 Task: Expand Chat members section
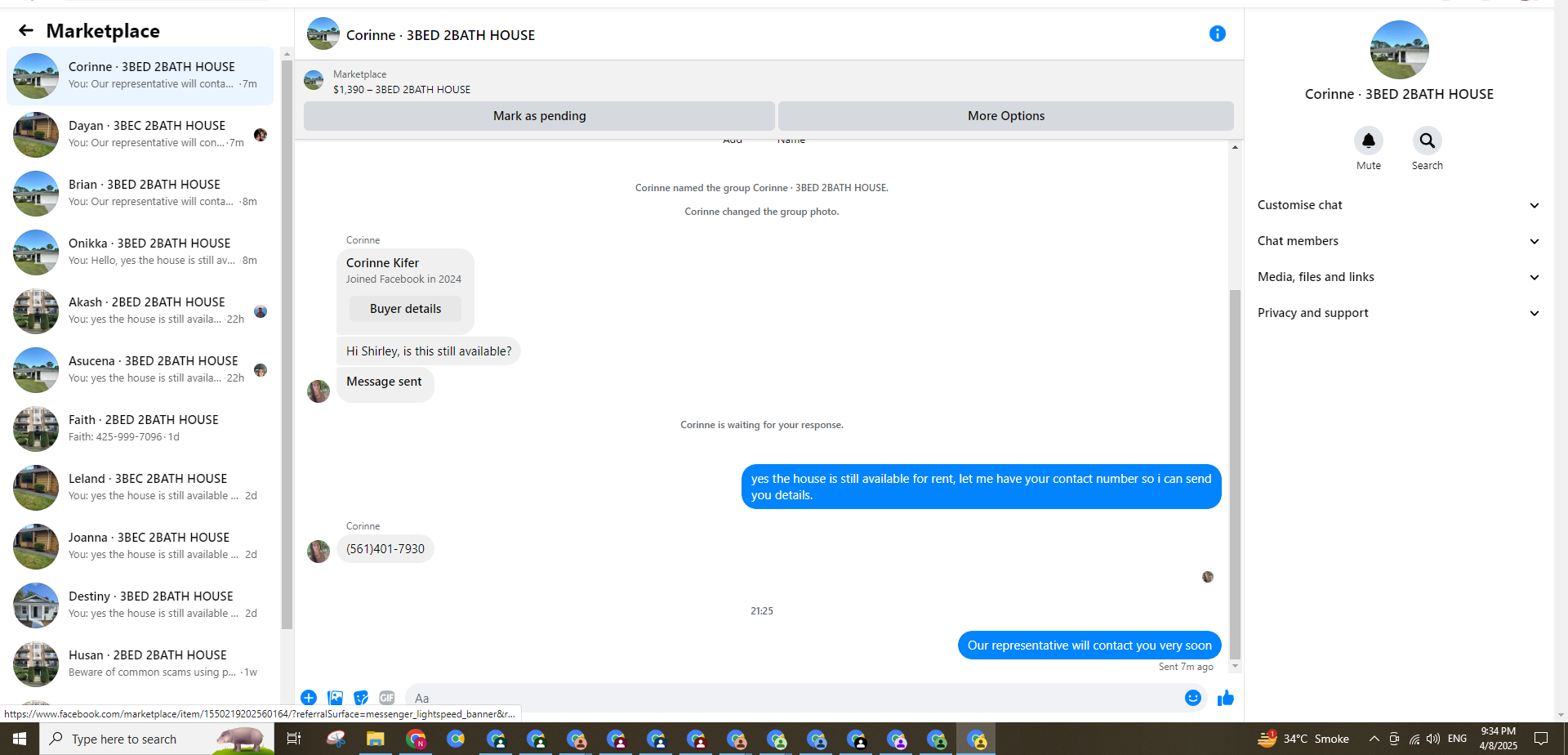tap(1399, 241)
